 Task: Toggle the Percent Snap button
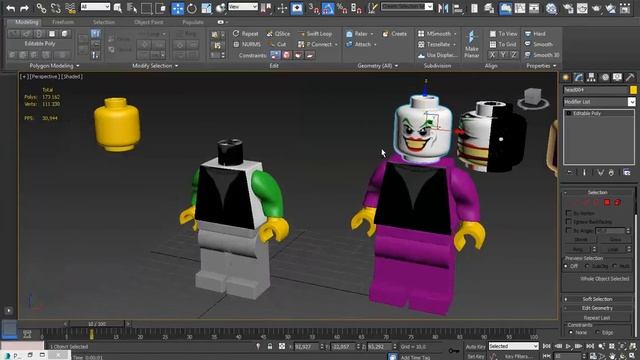coord(342,8)
